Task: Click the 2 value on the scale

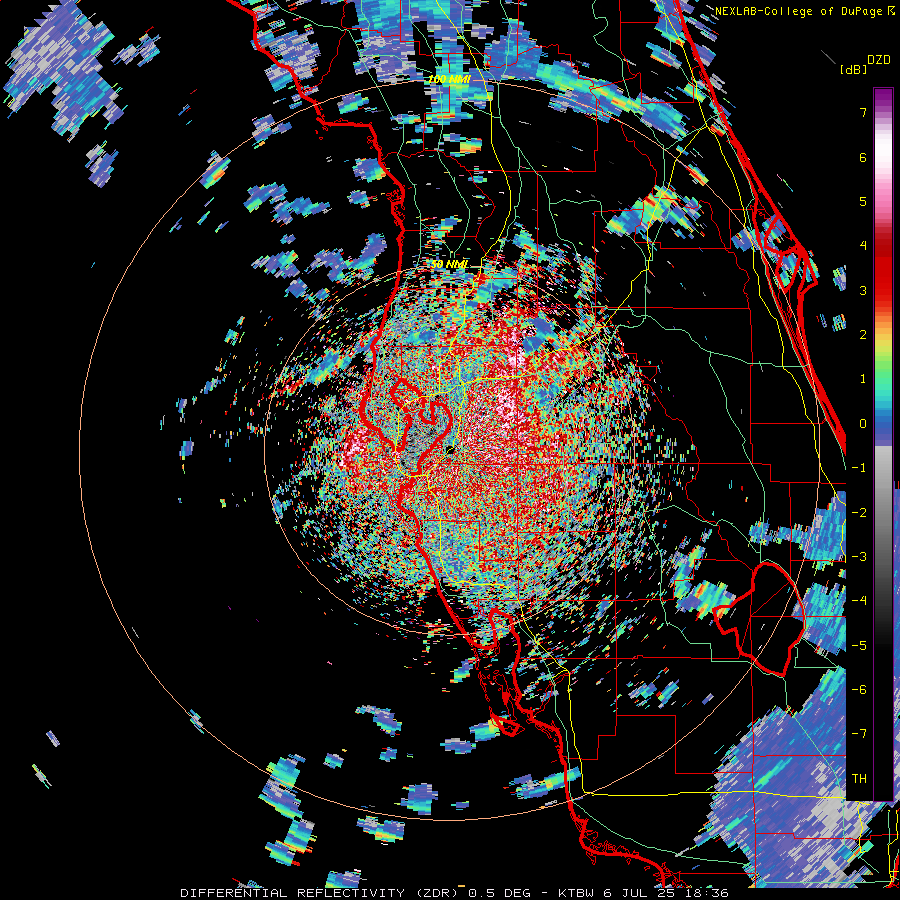Action: (863, 334)
